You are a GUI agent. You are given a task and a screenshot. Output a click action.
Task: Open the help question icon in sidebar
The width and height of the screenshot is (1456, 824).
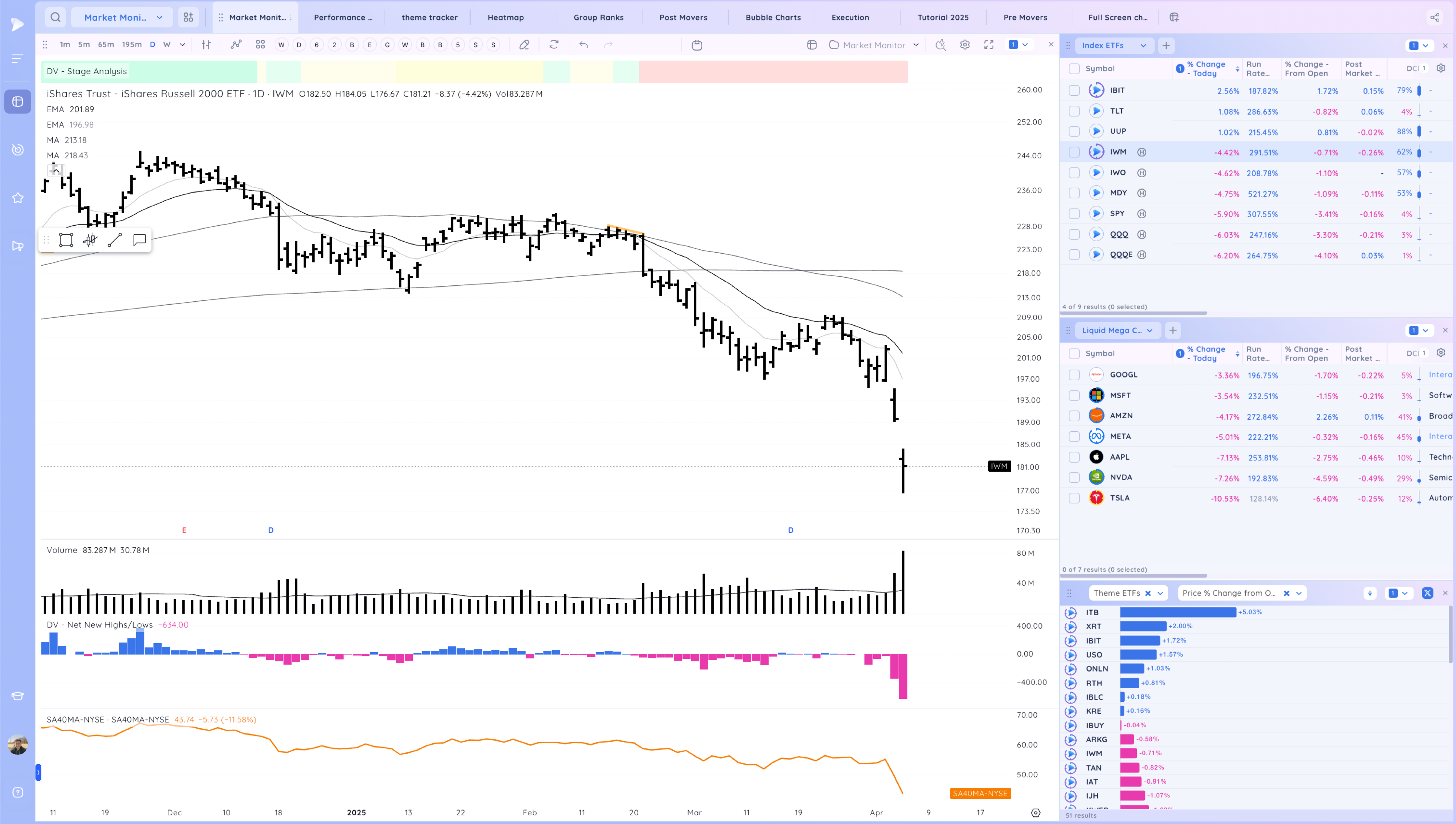point(17,792)
